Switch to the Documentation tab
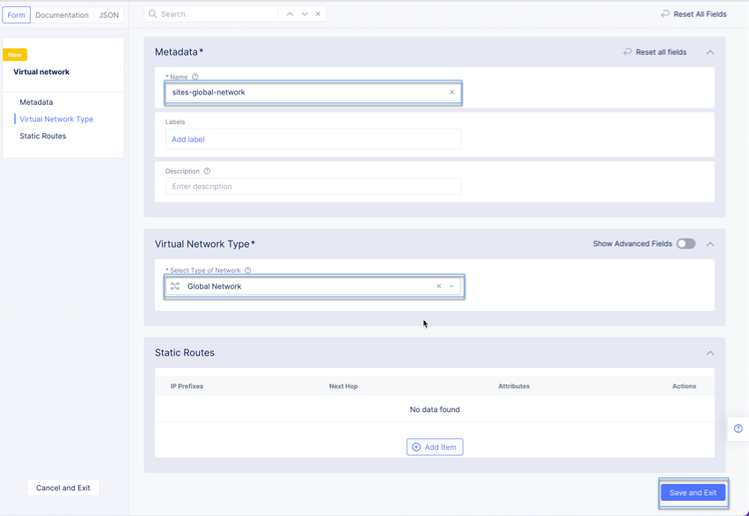 pos(62,15)
